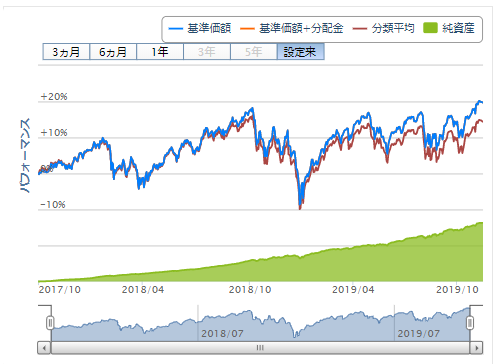The image size is (494, 364).
Task: Choose the 5年 period tab
Action: pyautogui.click(x=254, y=52)
